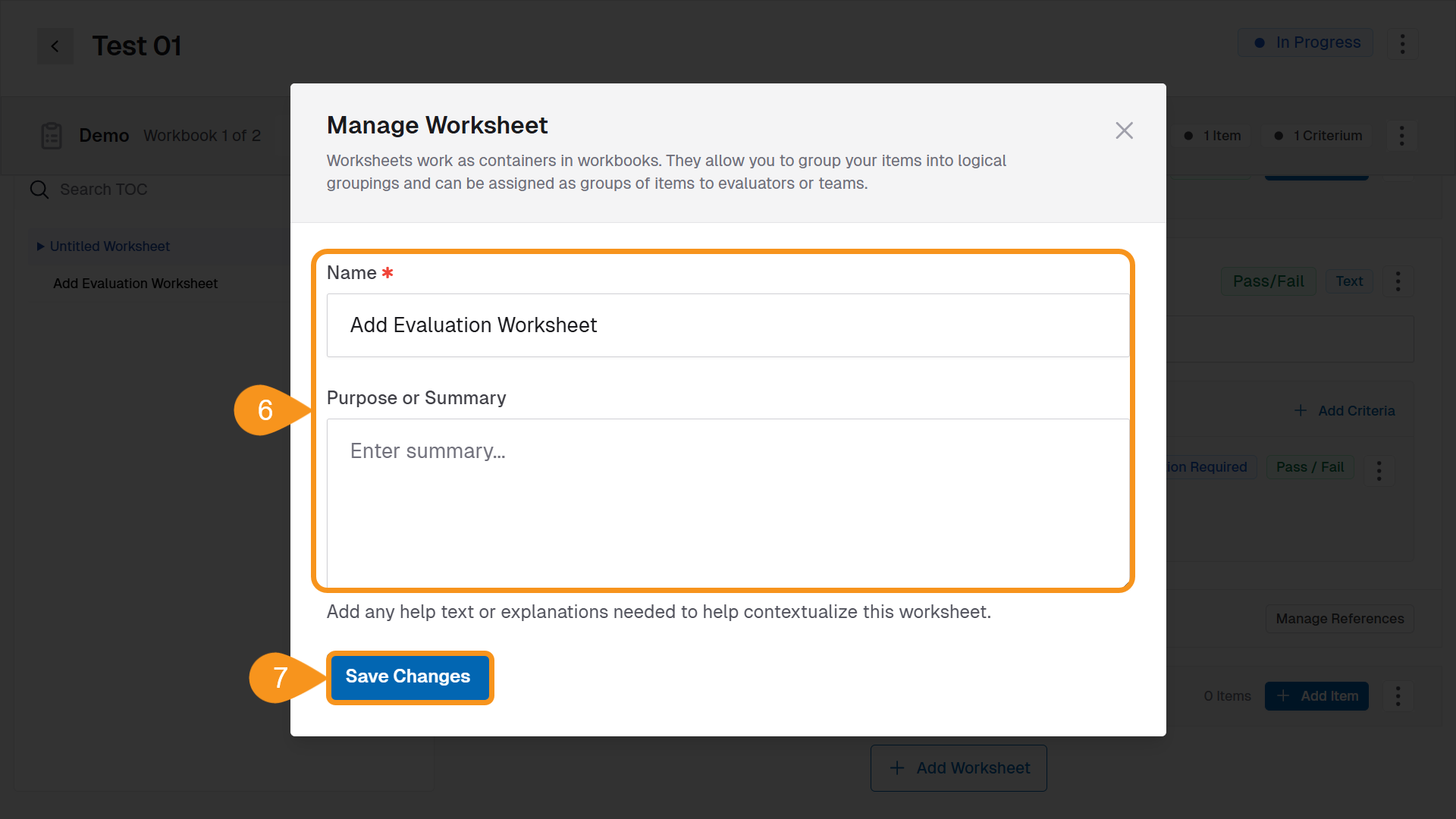Open the three-dot menu near In Progress
Screen dimensions: 1456x819
pyautogui.click(x=1402, y=44)
